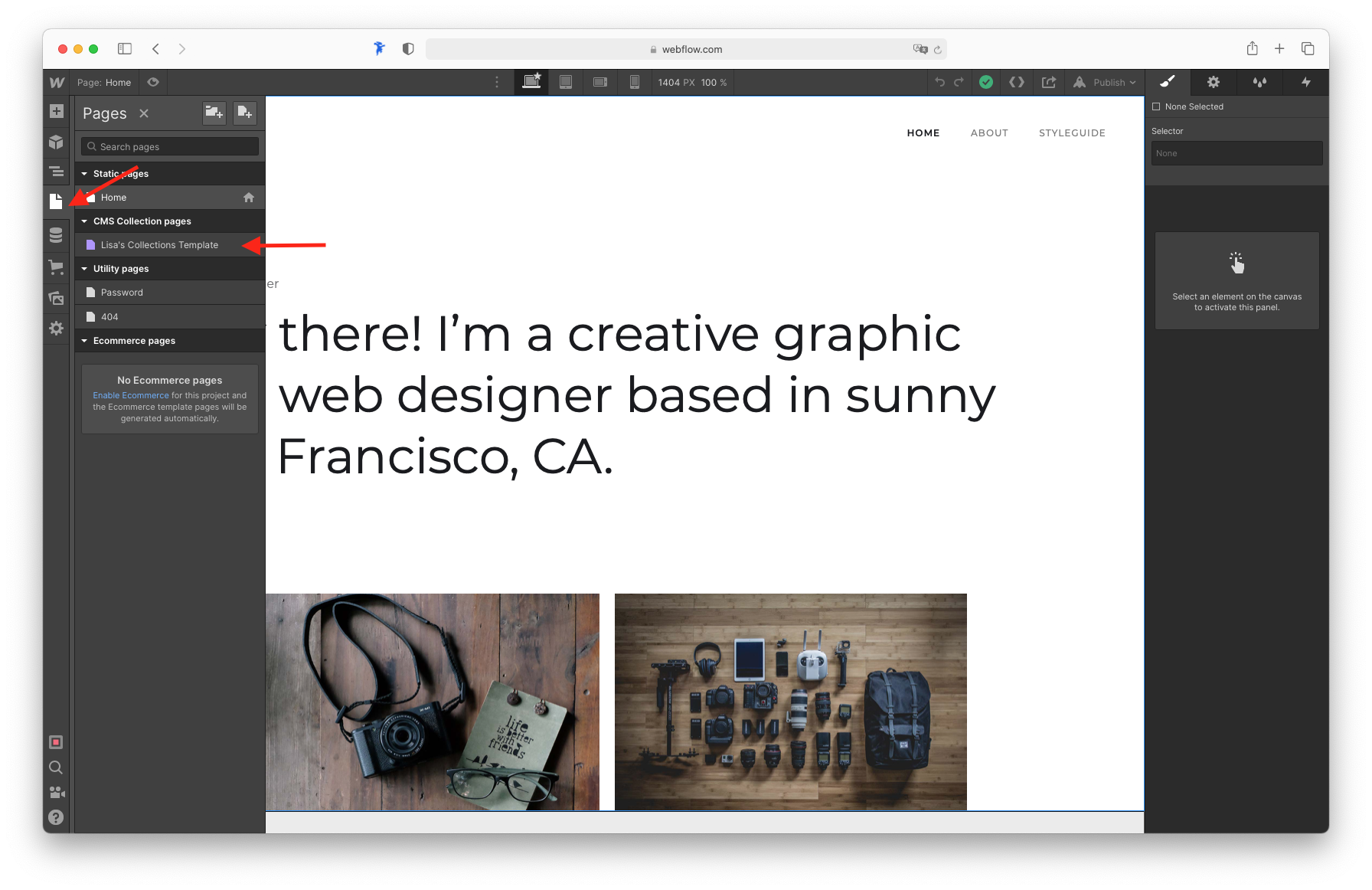Select the ABOUT nav link

coord(989,133)
